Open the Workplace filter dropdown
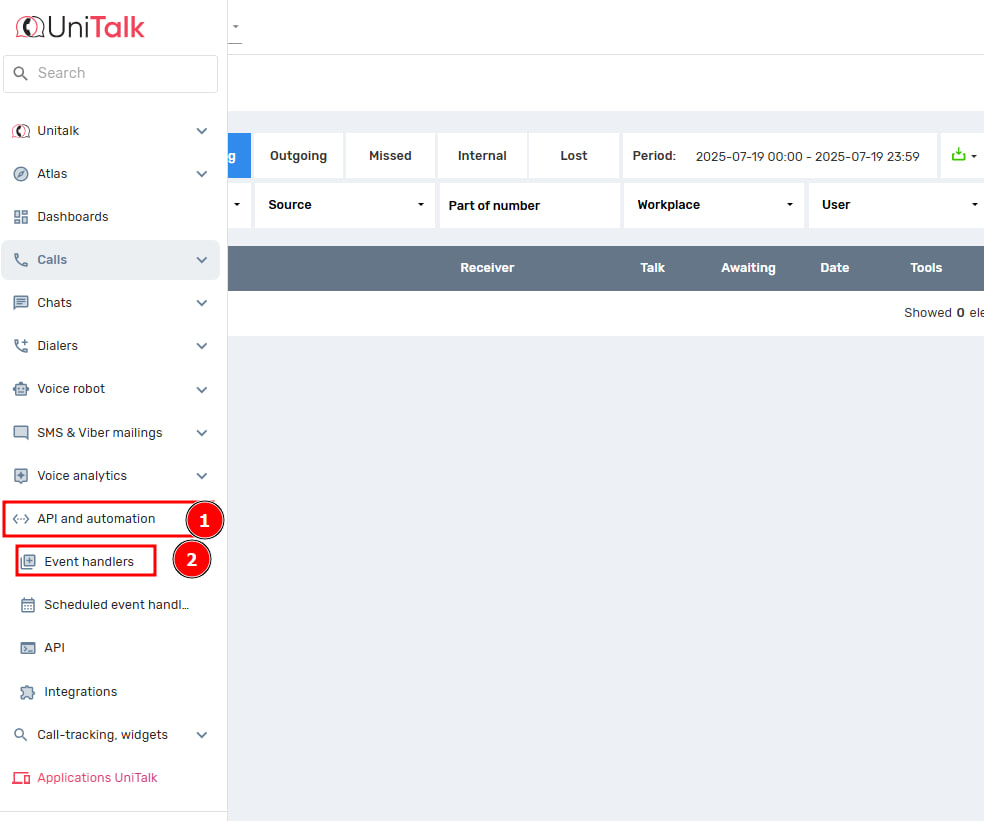984x821 pixels. point(714,205)
